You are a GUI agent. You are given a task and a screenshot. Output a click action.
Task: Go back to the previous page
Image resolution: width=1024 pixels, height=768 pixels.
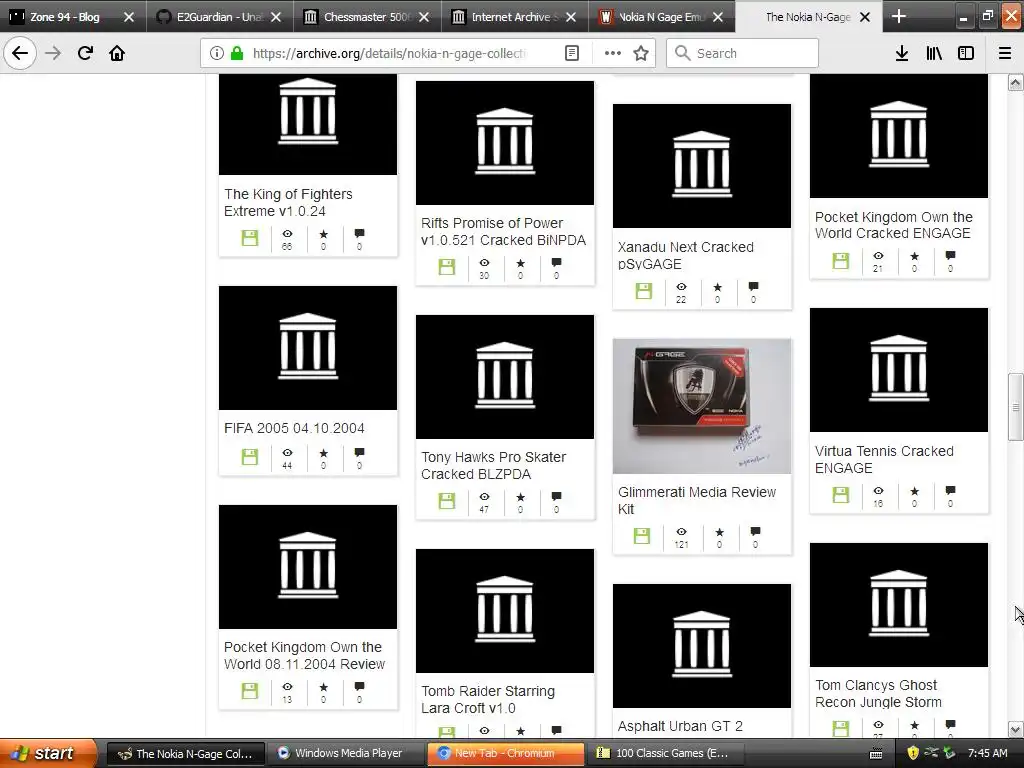[20, 53]
